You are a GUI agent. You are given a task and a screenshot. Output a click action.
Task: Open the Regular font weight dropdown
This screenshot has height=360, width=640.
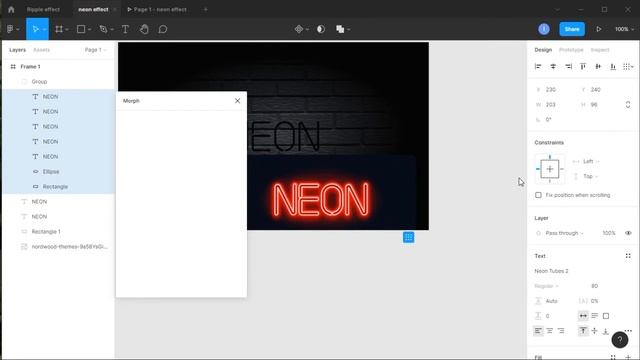click(546, 286)
